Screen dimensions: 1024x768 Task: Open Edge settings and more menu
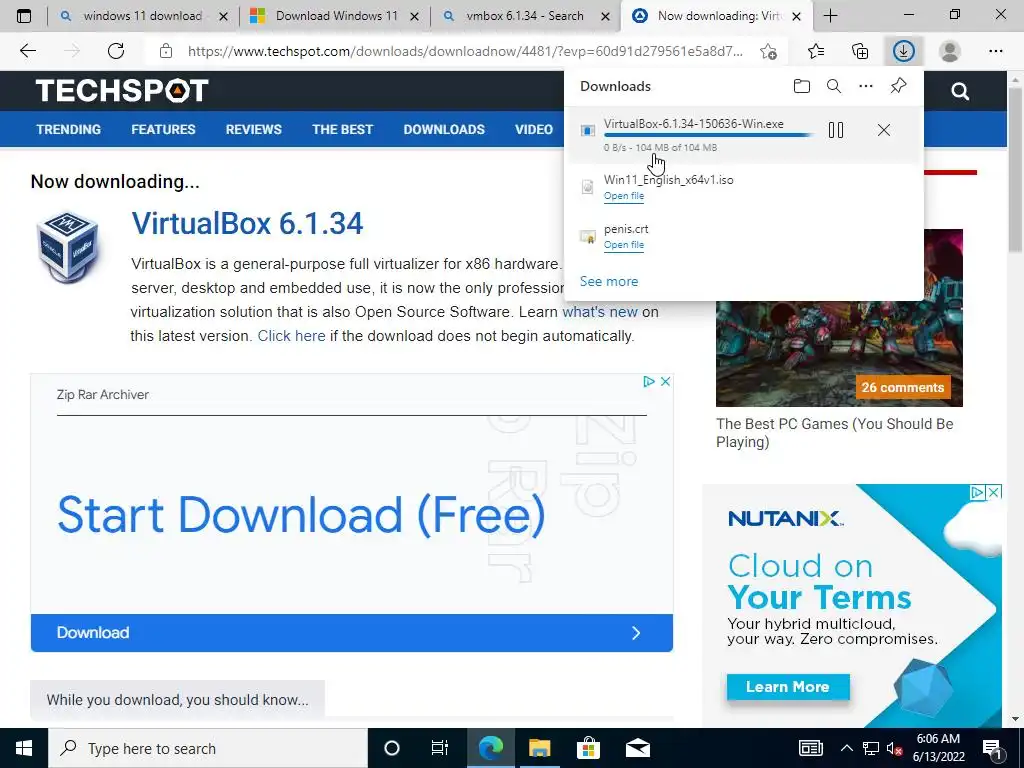pyautogui.click(x=995, y=51)
